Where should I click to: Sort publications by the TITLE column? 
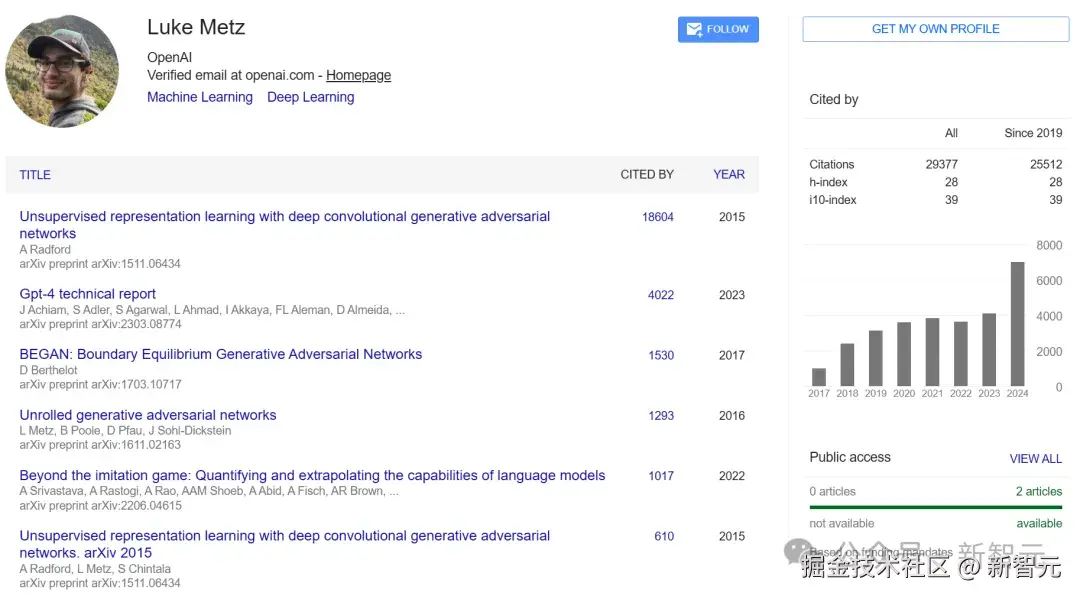(x=35, y=175)
